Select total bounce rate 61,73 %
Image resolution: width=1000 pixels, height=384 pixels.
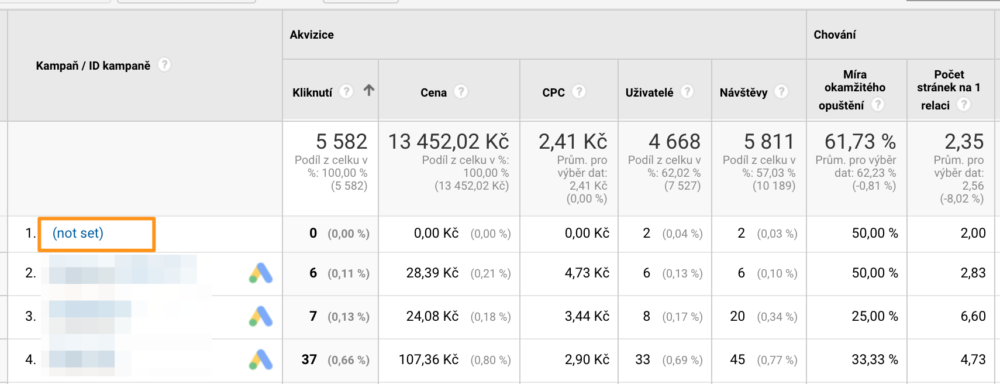860,142
